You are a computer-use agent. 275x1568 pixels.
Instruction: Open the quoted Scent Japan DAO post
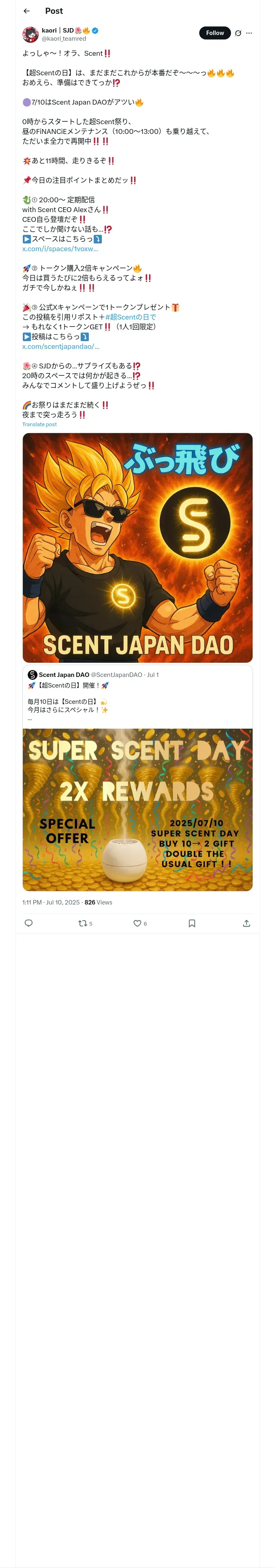coord(137,696)
